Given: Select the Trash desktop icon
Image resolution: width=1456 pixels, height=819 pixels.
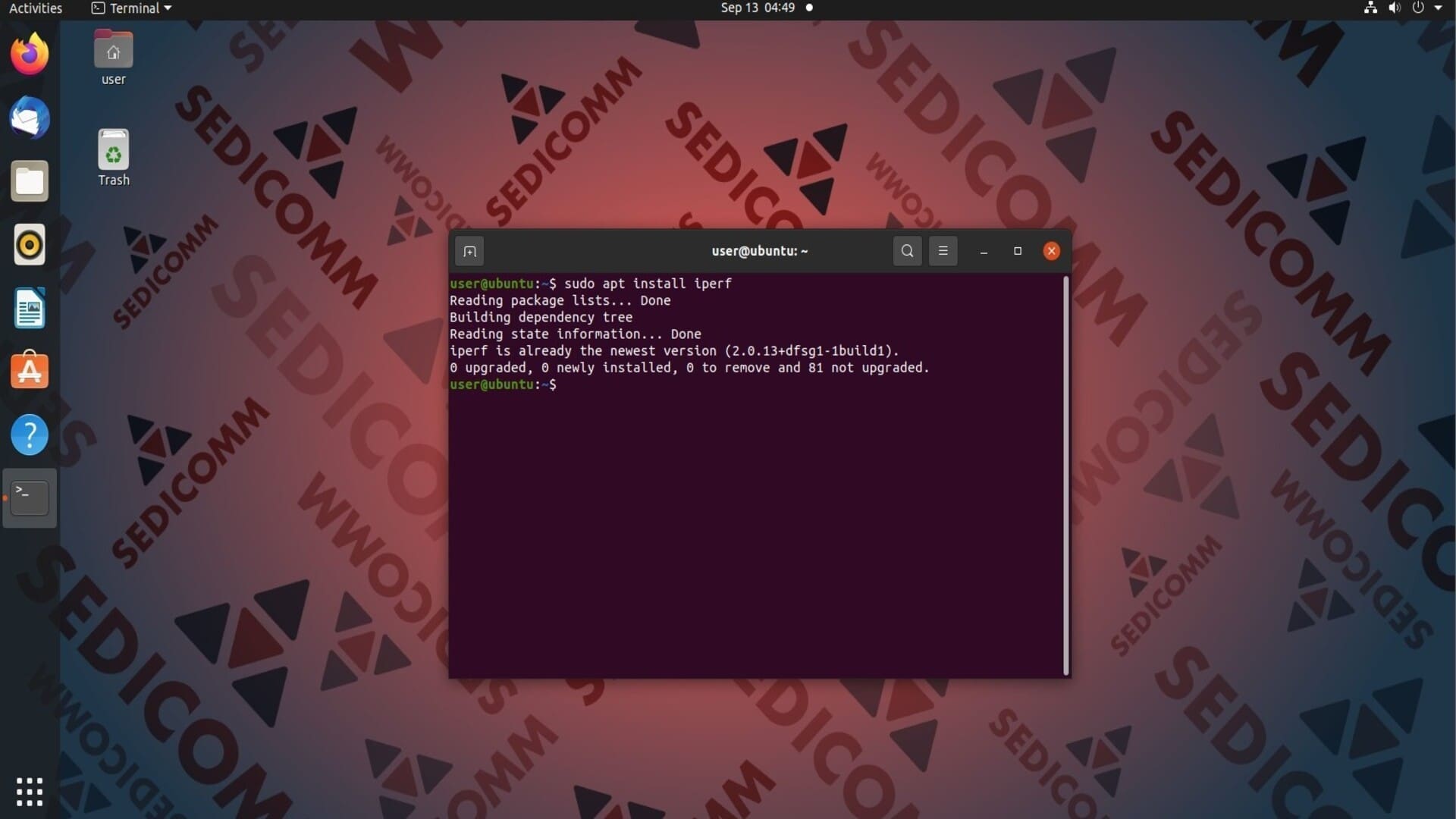Looking at the screenshot, I should (x=114, y=158).
